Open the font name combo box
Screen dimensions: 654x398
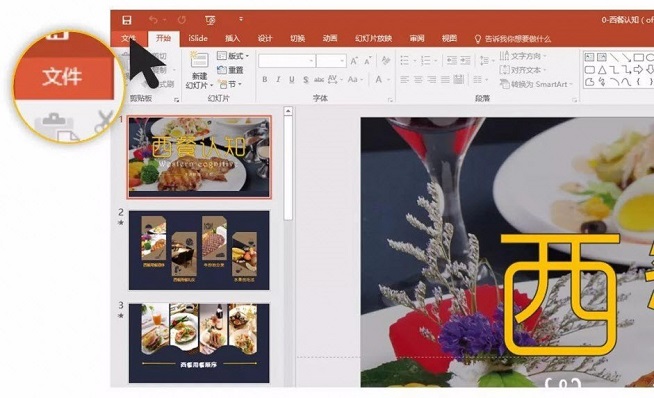click(x=287, y=61)
